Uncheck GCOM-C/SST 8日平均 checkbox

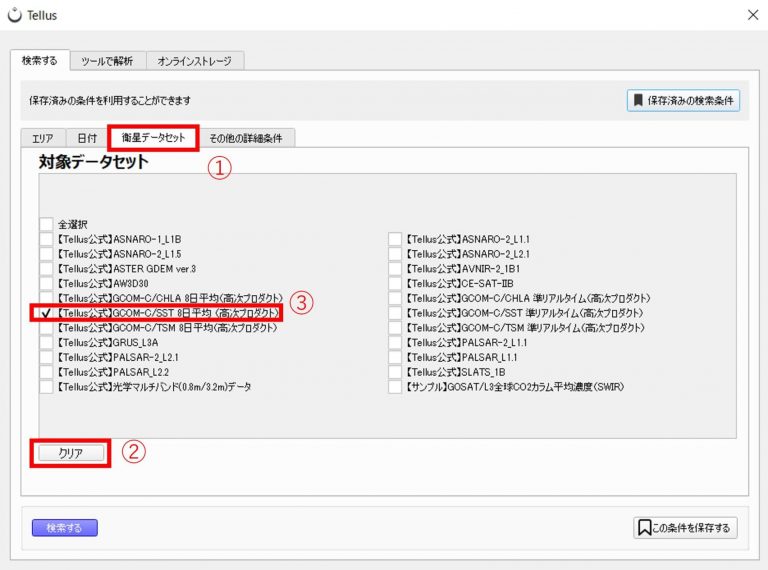(x=47, y=313)
